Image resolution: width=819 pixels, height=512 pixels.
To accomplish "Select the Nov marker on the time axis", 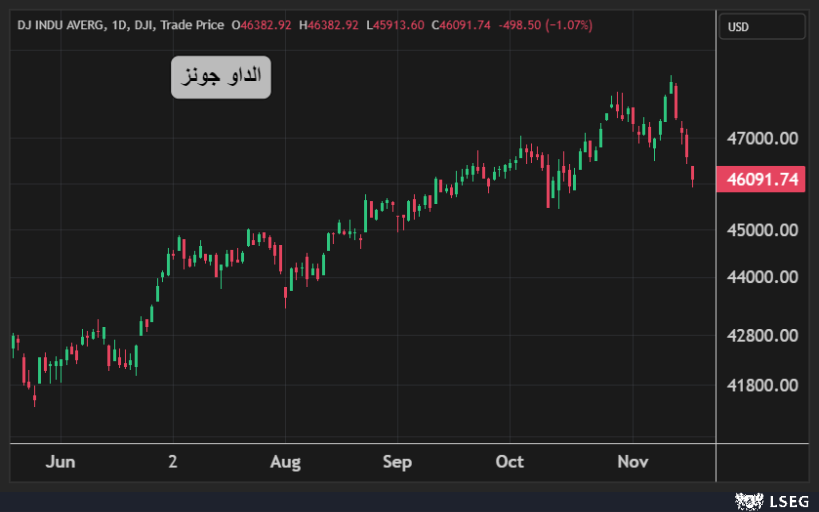I will [632, 462].
